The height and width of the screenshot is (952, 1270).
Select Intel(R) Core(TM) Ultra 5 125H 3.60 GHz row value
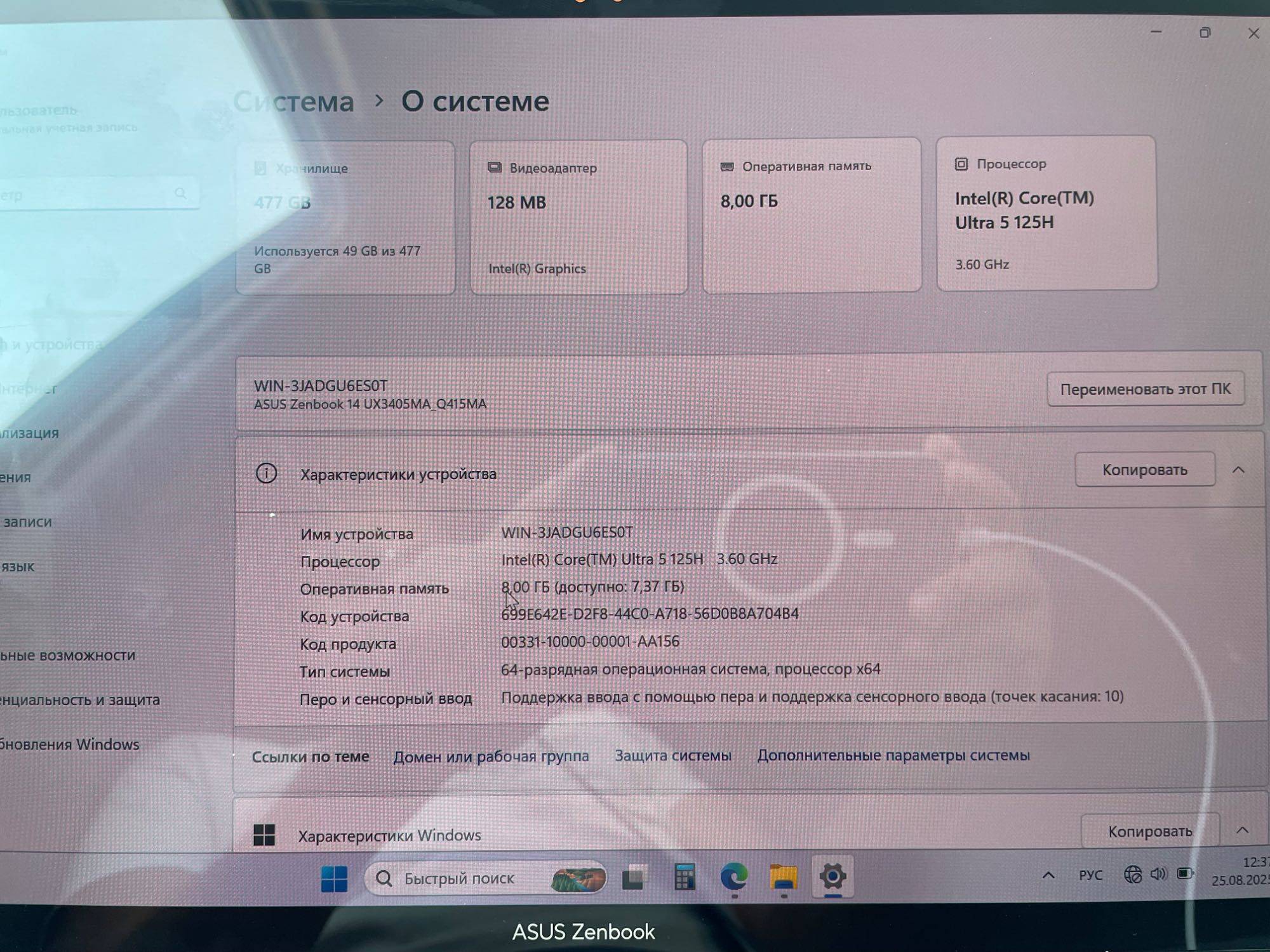[x=639, y=559]
